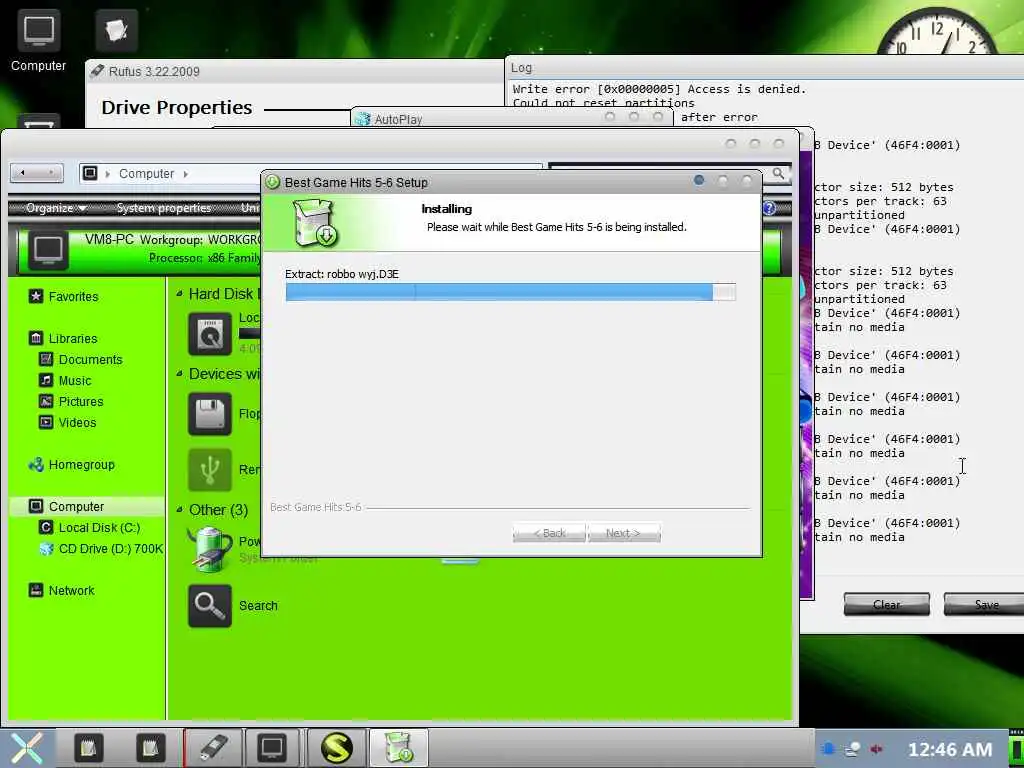Image resolution: width=1024 pixels, height=768 pixels.
Task: Click the Write error line in Log
Action: (x=659, y=89)
